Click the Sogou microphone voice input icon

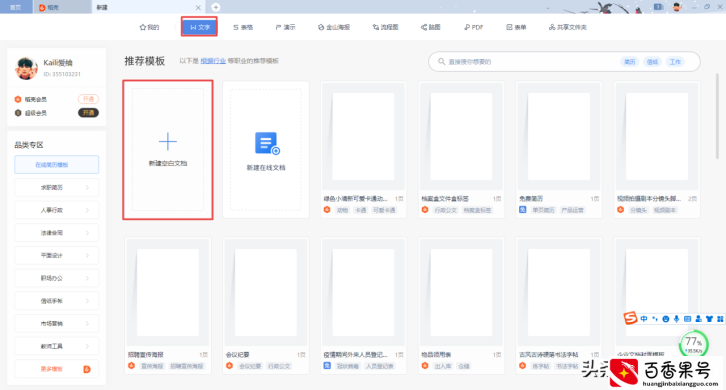point(676,319)
